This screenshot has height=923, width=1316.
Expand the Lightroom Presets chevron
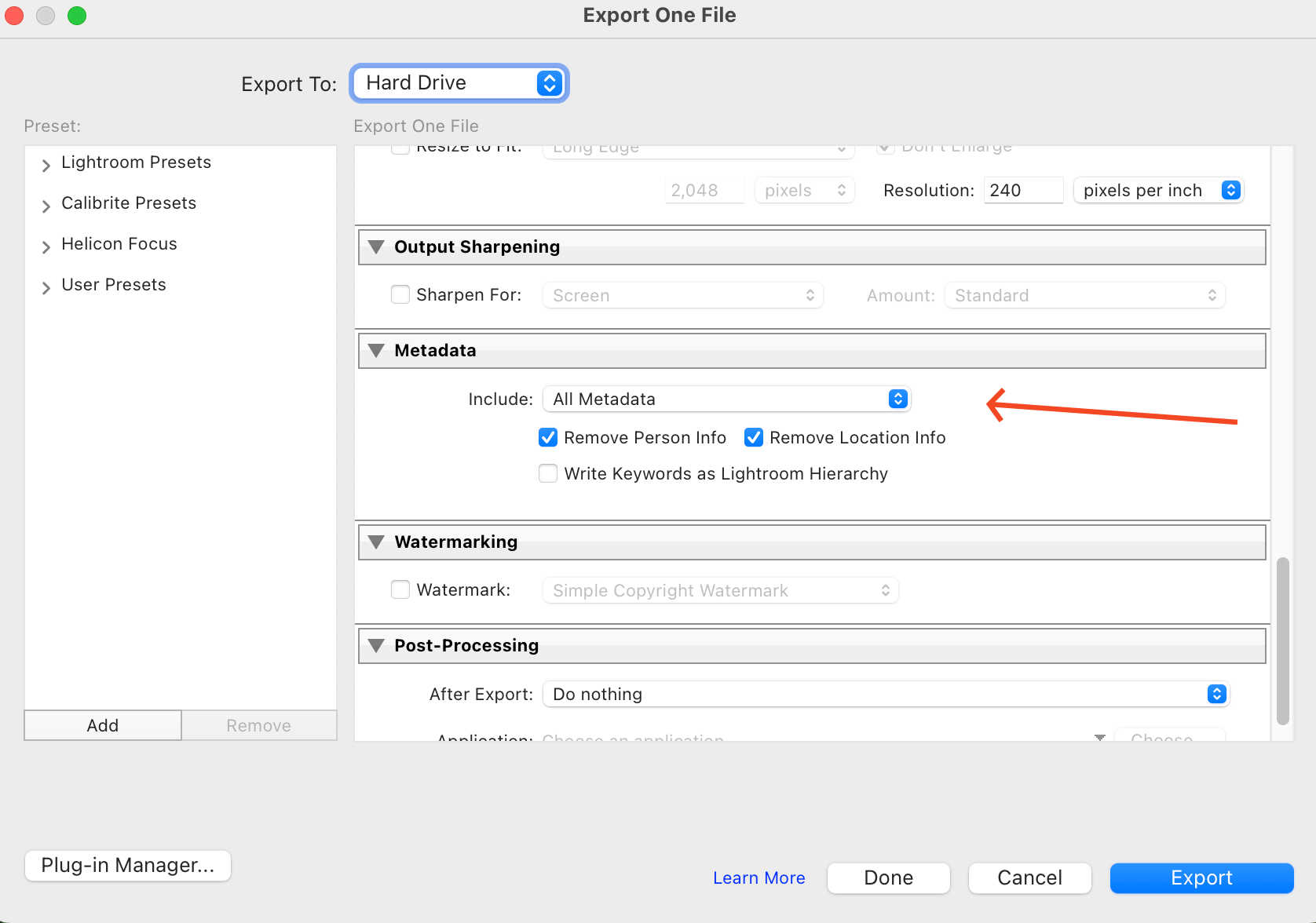click(46, 164)
